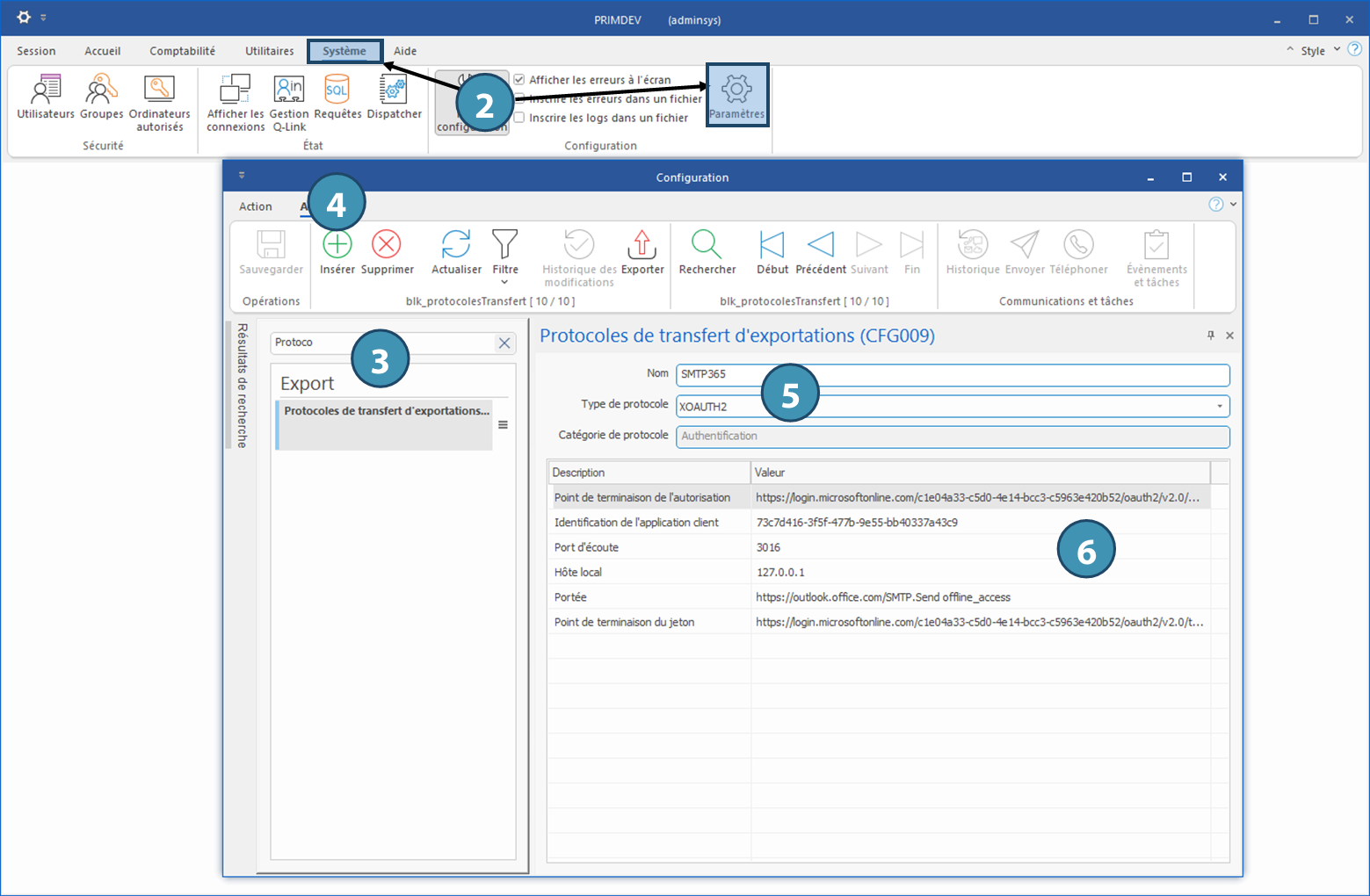Uncheck Afficher les erreurs à l'écran

tap(519, 80)
